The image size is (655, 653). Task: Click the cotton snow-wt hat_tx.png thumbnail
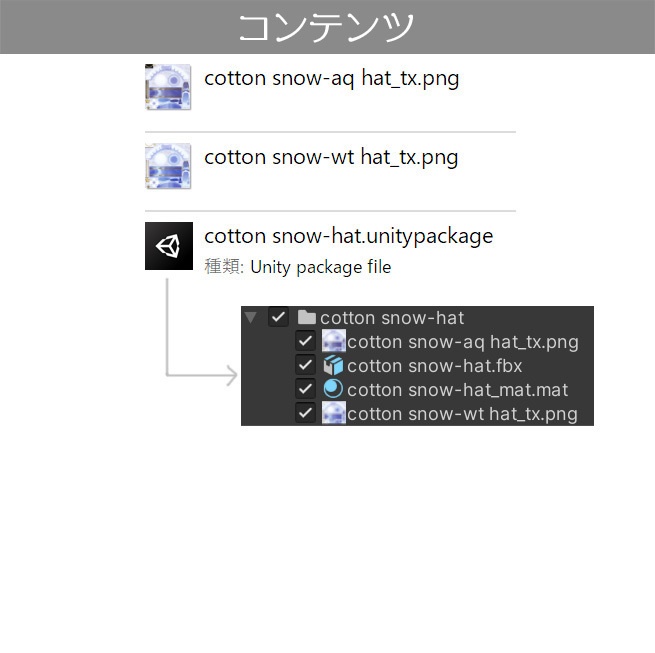168,166
